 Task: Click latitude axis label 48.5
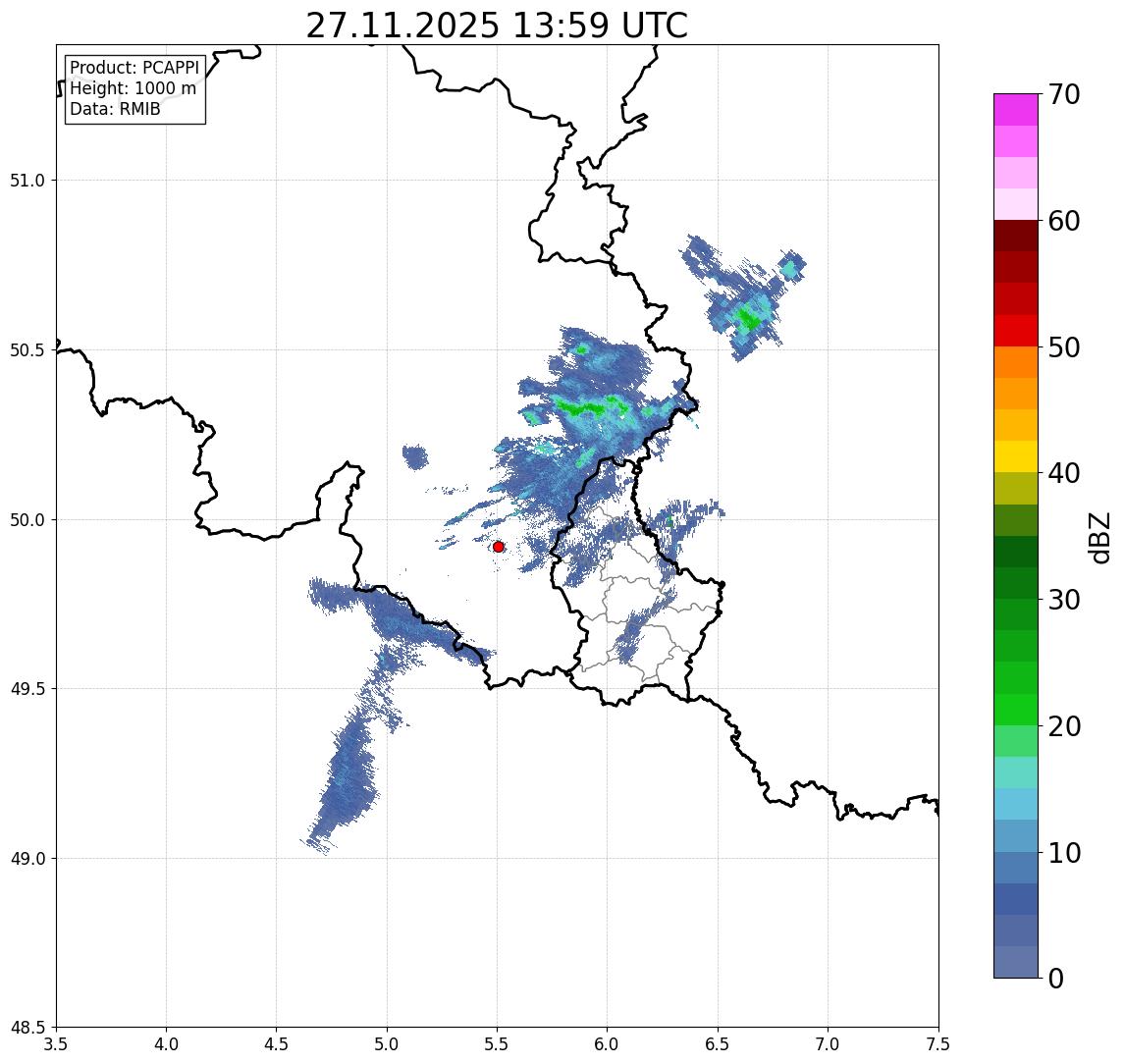[27, 1028]
